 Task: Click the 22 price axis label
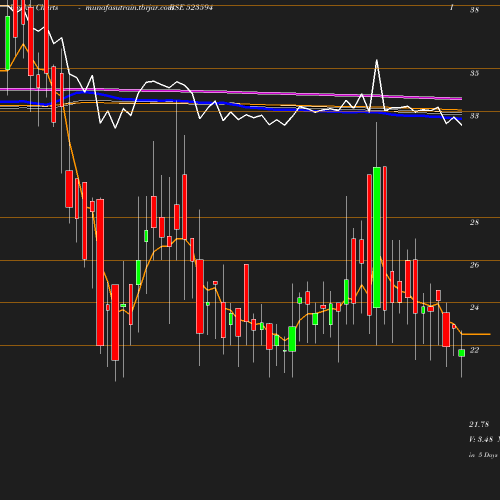[x=474, y=350]
